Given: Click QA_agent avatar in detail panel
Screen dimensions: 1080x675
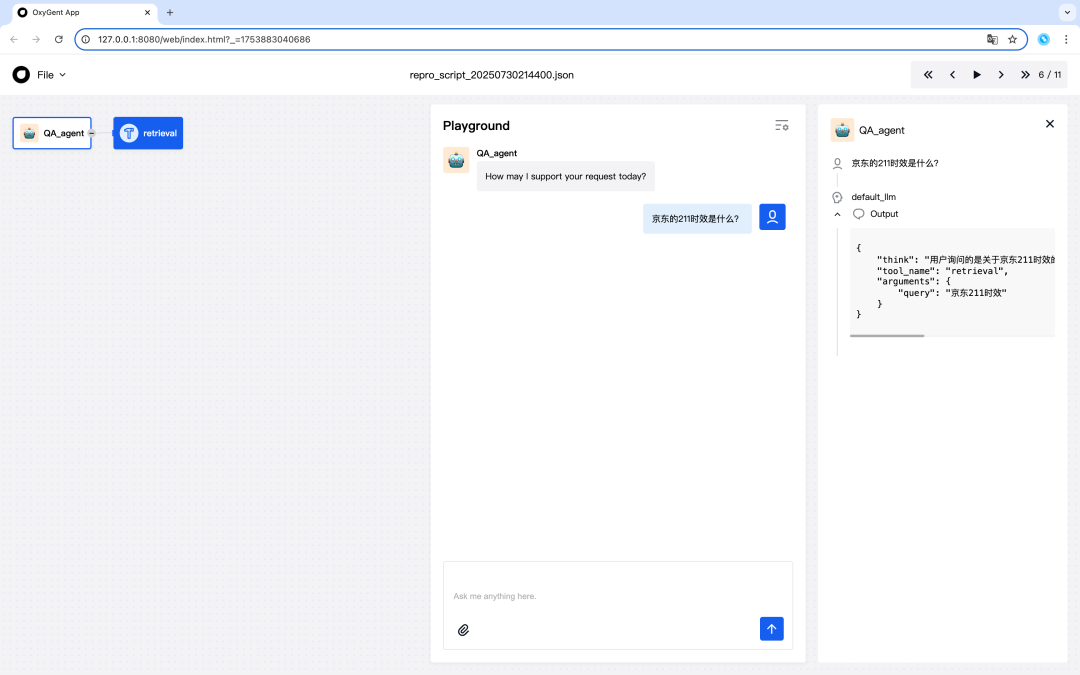Looking at the screenshot, I should click(842, 130).
